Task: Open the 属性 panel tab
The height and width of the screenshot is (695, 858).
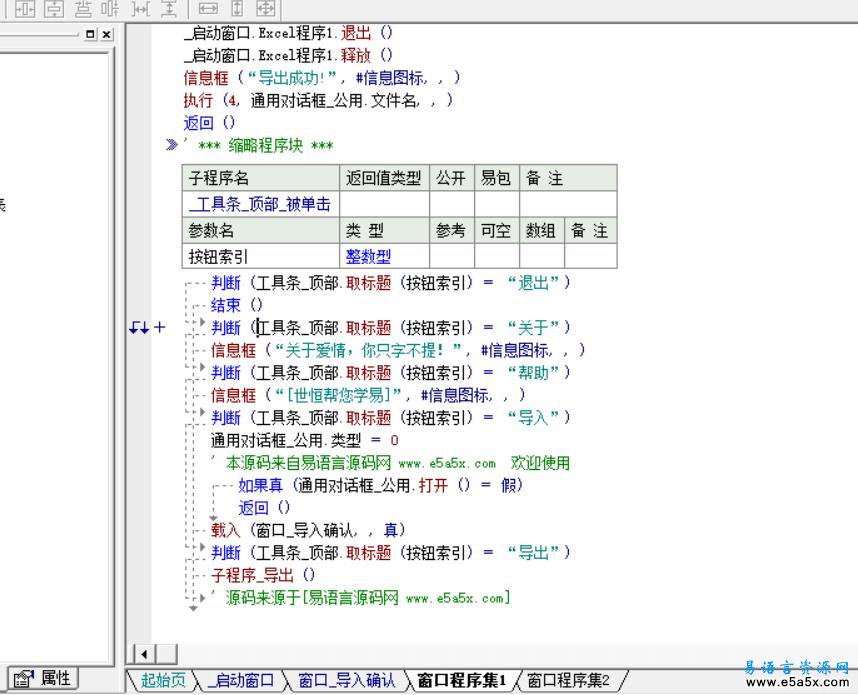Action: click(x=43, y=679)
